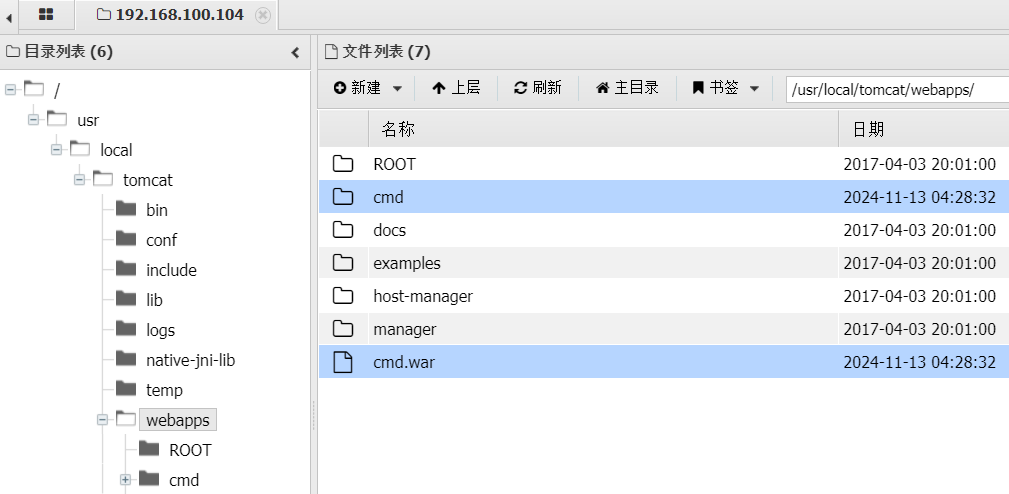The image size is (1009, 494).
Task: Click the scroll-left tab arrow
Action: point(10,16)
